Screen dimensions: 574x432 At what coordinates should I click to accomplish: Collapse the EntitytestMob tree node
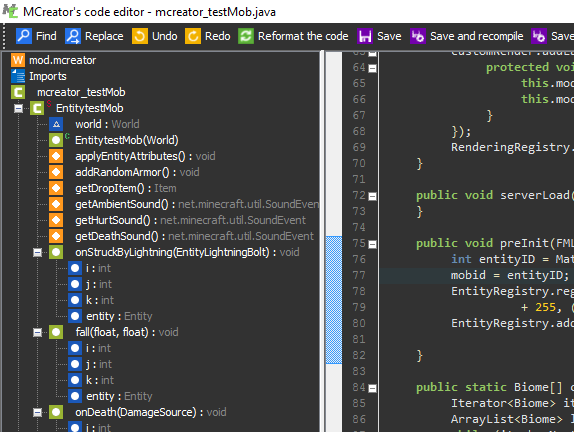[x=18, y=108]
